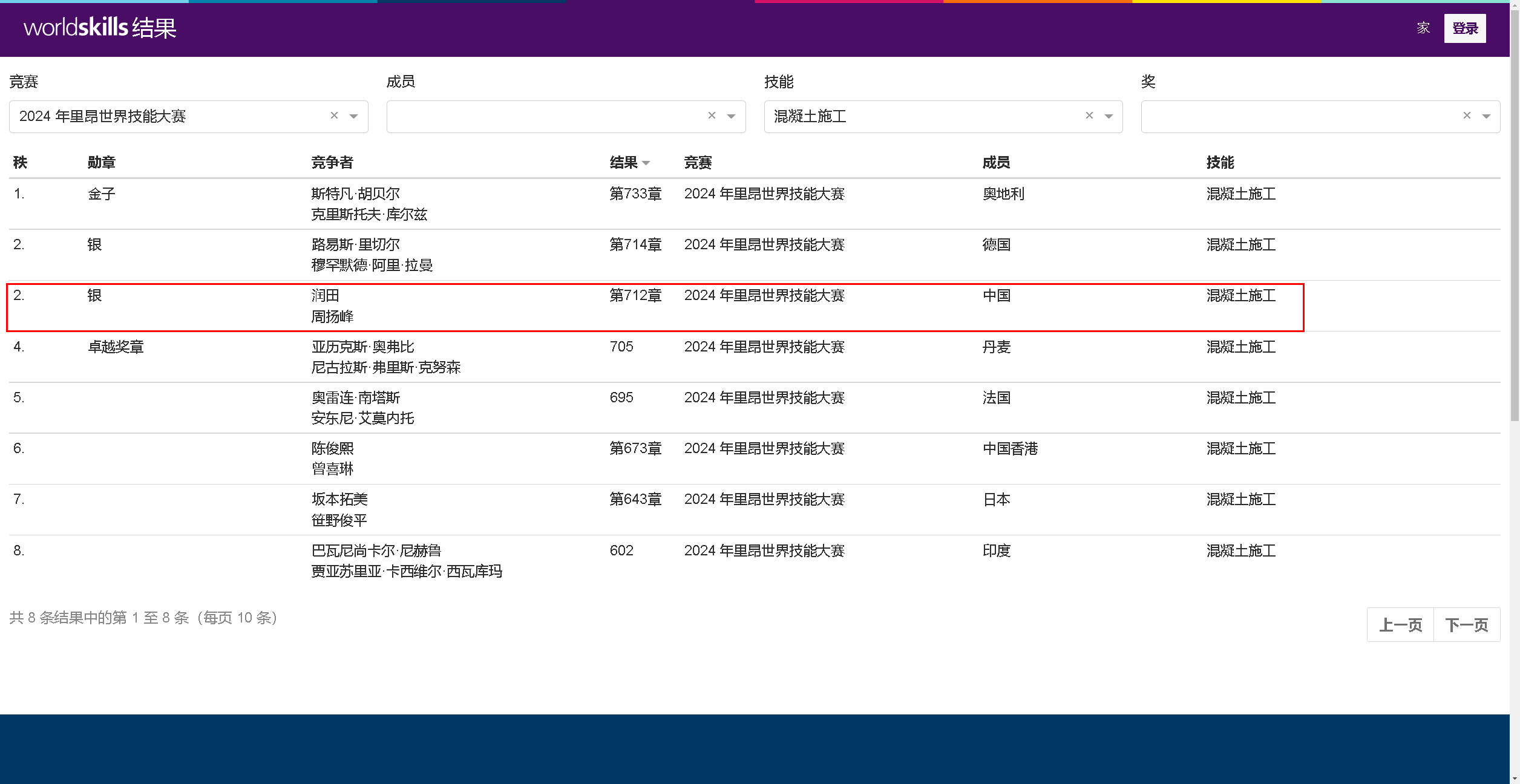The height and width of the screenshot is (784, 1520).
Task: Clear the 成员 member filter
Action: click(712, 116)
